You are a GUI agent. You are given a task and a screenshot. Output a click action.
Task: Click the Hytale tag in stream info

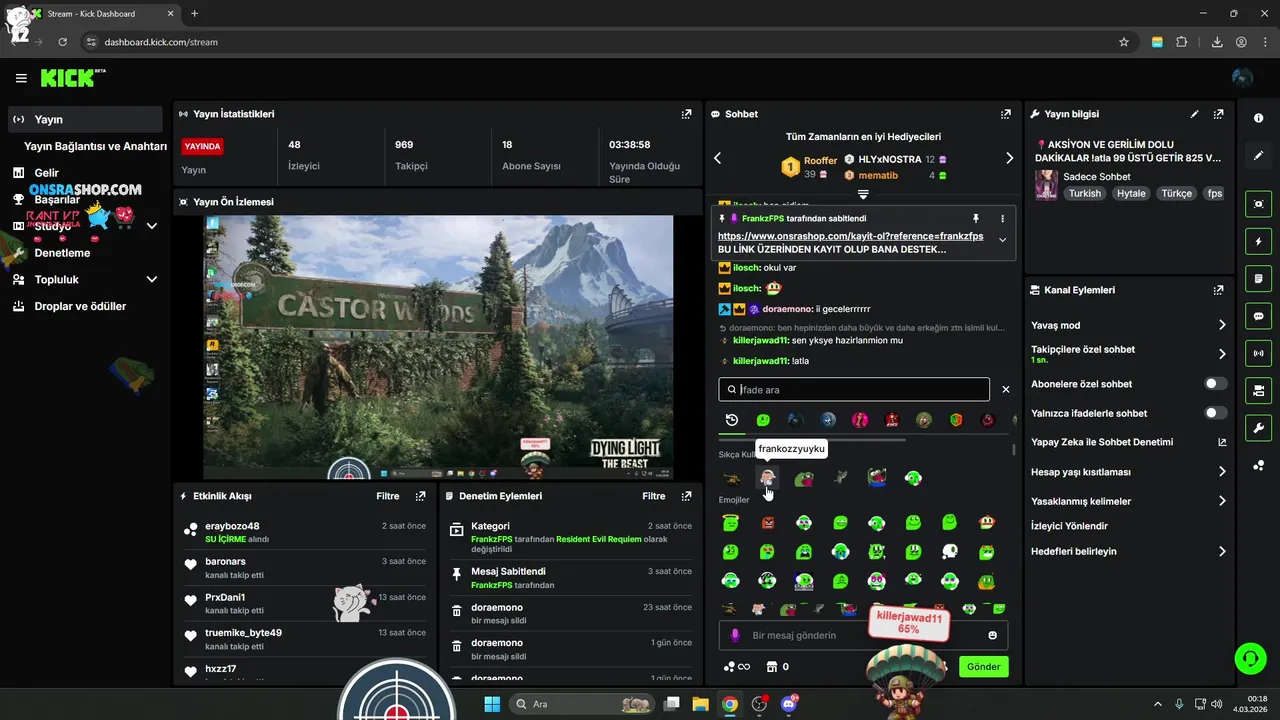point(1131,193)
